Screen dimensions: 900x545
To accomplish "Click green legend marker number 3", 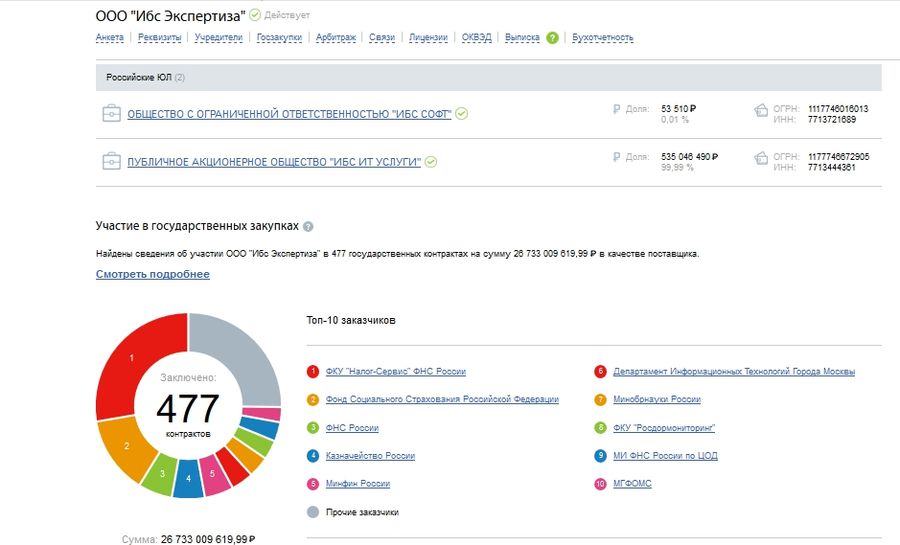I will tap(313, 428).
